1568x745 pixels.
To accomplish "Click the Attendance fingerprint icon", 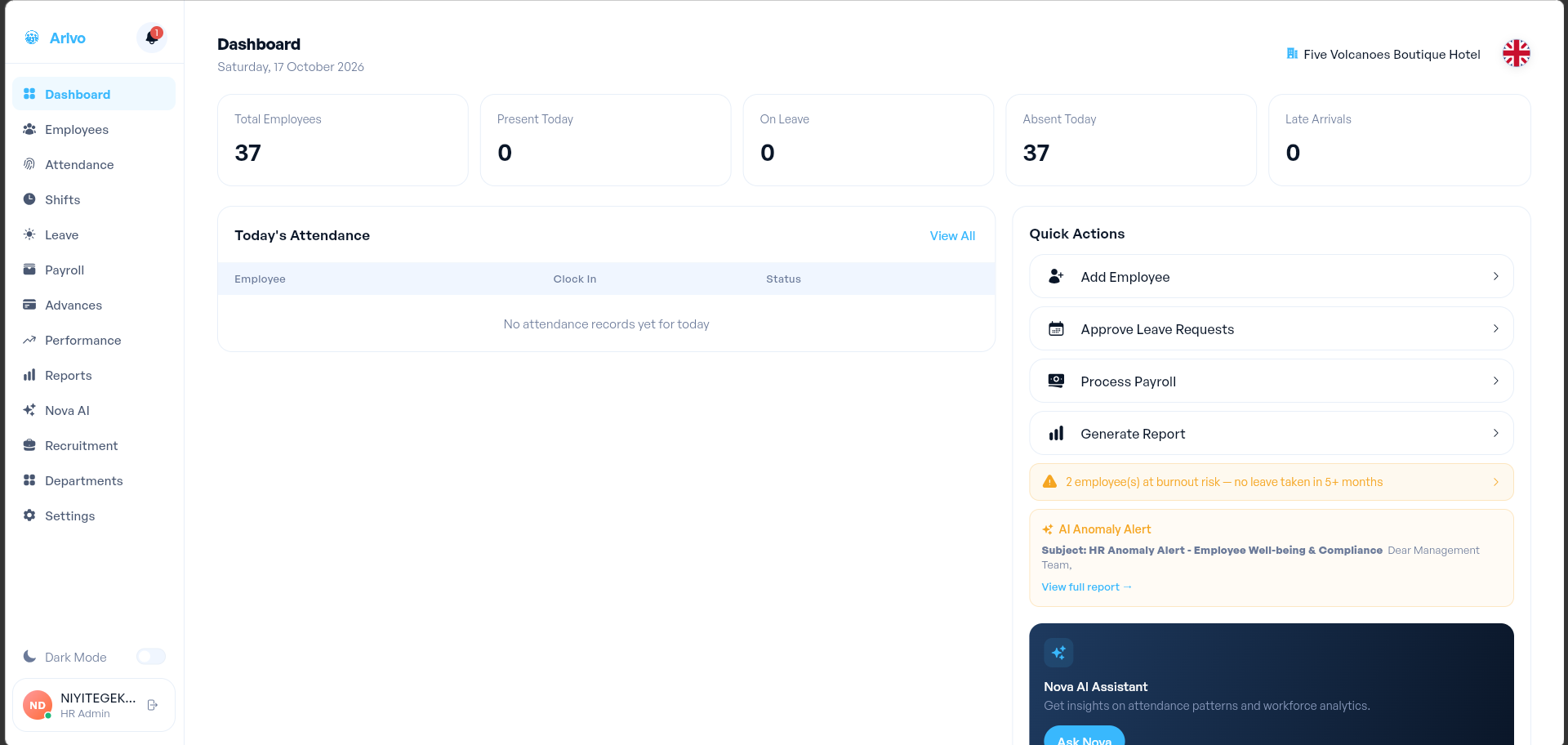I will [x=29, y=164].
